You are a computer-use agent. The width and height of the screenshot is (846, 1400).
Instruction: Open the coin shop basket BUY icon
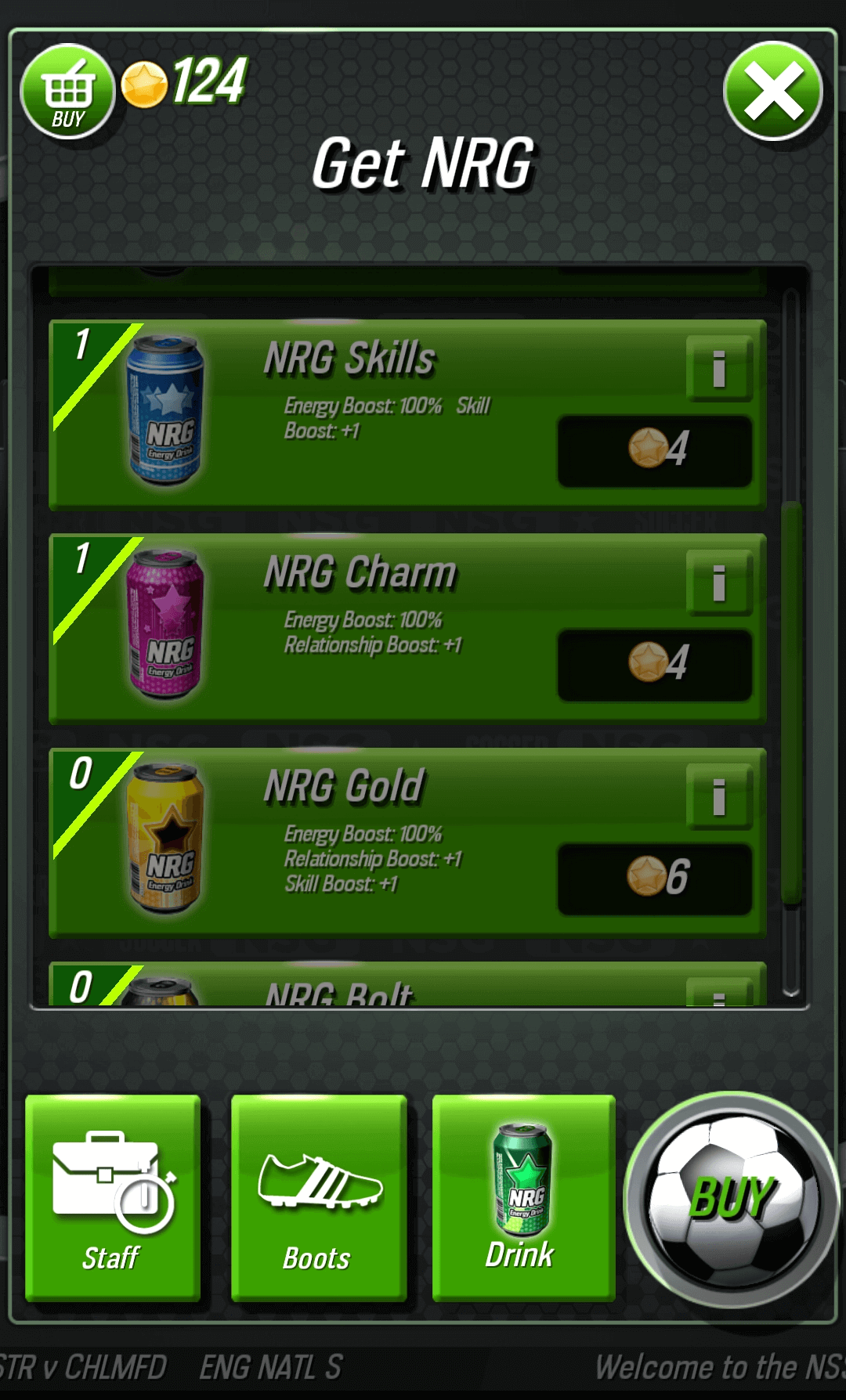click(x=67, y=92)
